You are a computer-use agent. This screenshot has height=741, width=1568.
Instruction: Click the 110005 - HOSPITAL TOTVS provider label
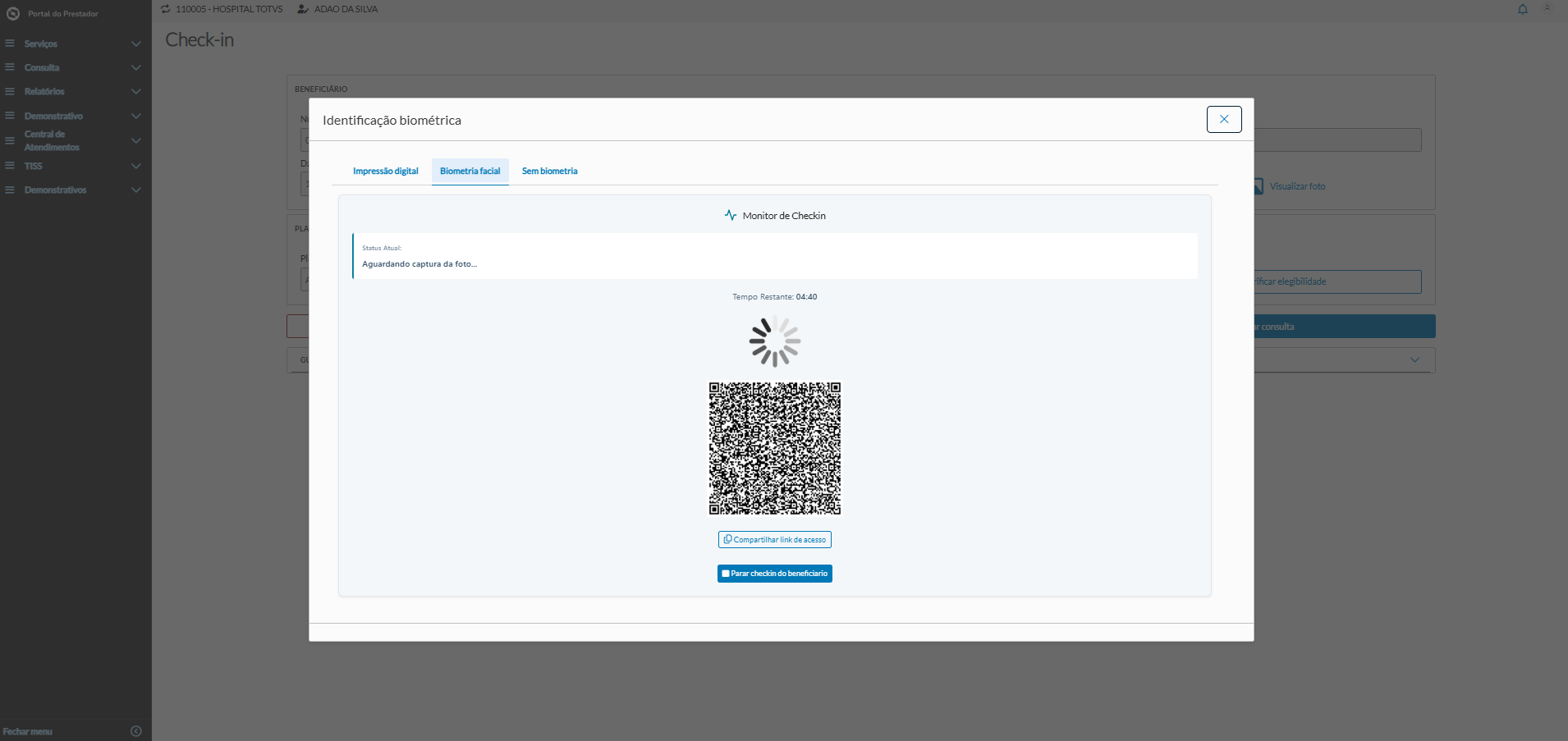coord(229,9)
